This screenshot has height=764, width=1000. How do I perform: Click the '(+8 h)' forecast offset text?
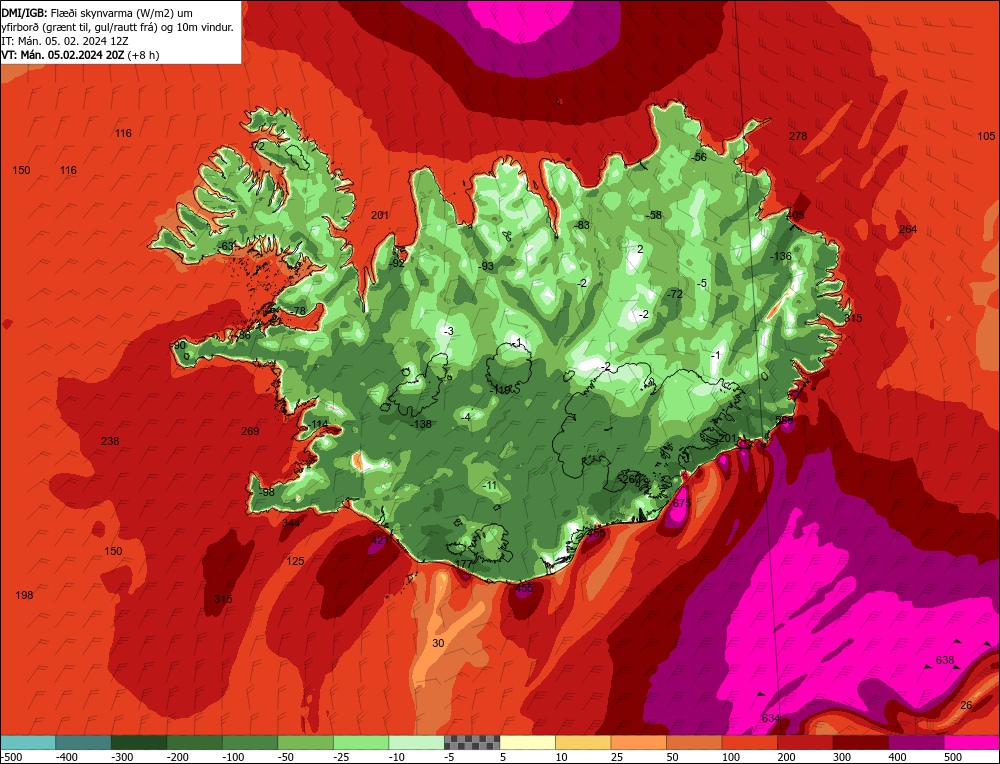[143, 55]
